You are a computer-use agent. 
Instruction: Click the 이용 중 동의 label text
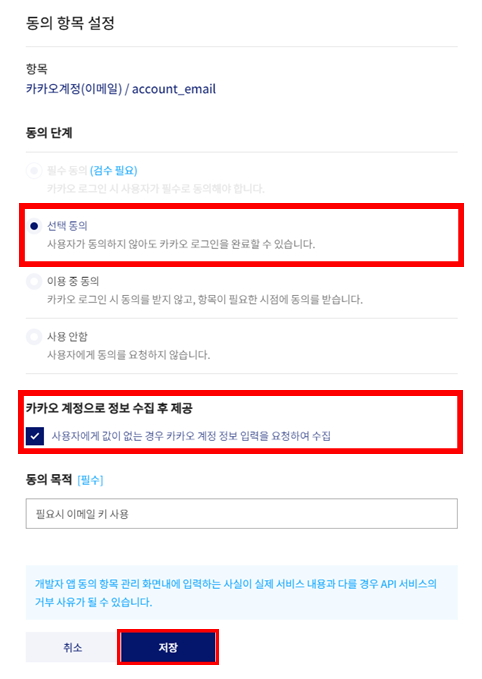click(73, 281)
